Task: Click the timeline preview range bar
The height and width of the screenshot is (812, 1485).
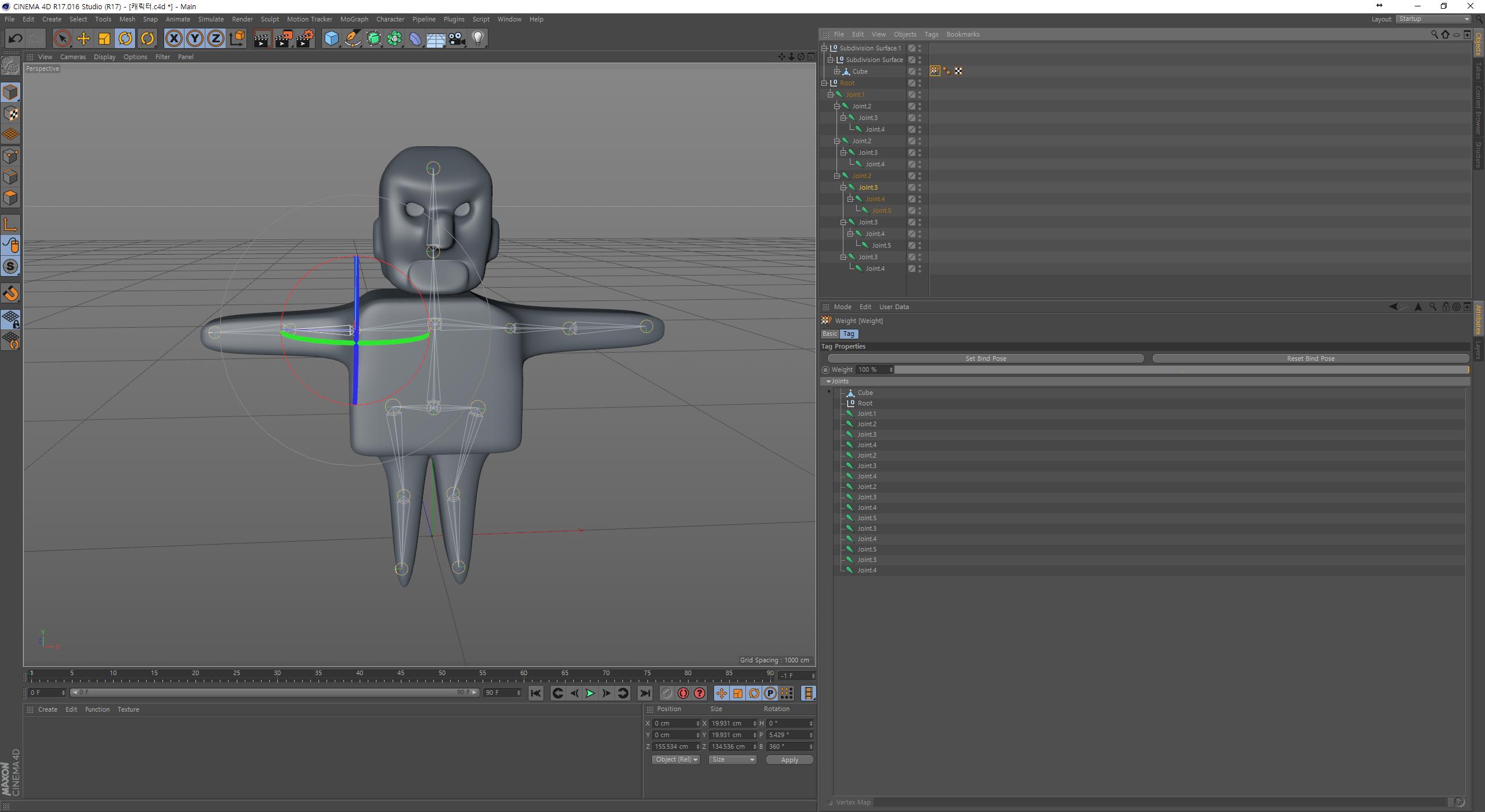Action: tap(274, 693)
